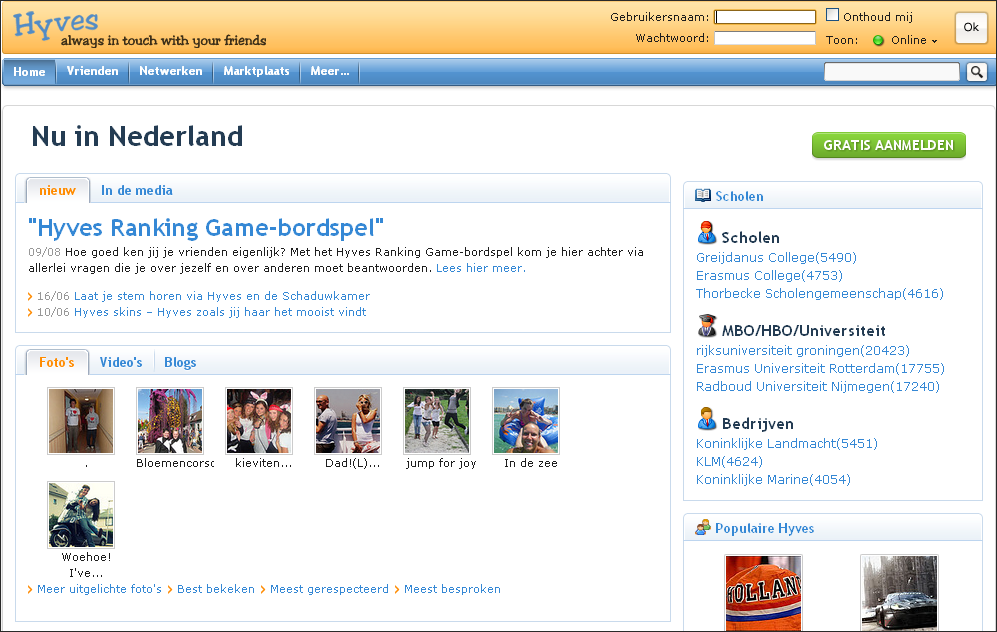Open the Vrienden menu item

click(92, 71)
